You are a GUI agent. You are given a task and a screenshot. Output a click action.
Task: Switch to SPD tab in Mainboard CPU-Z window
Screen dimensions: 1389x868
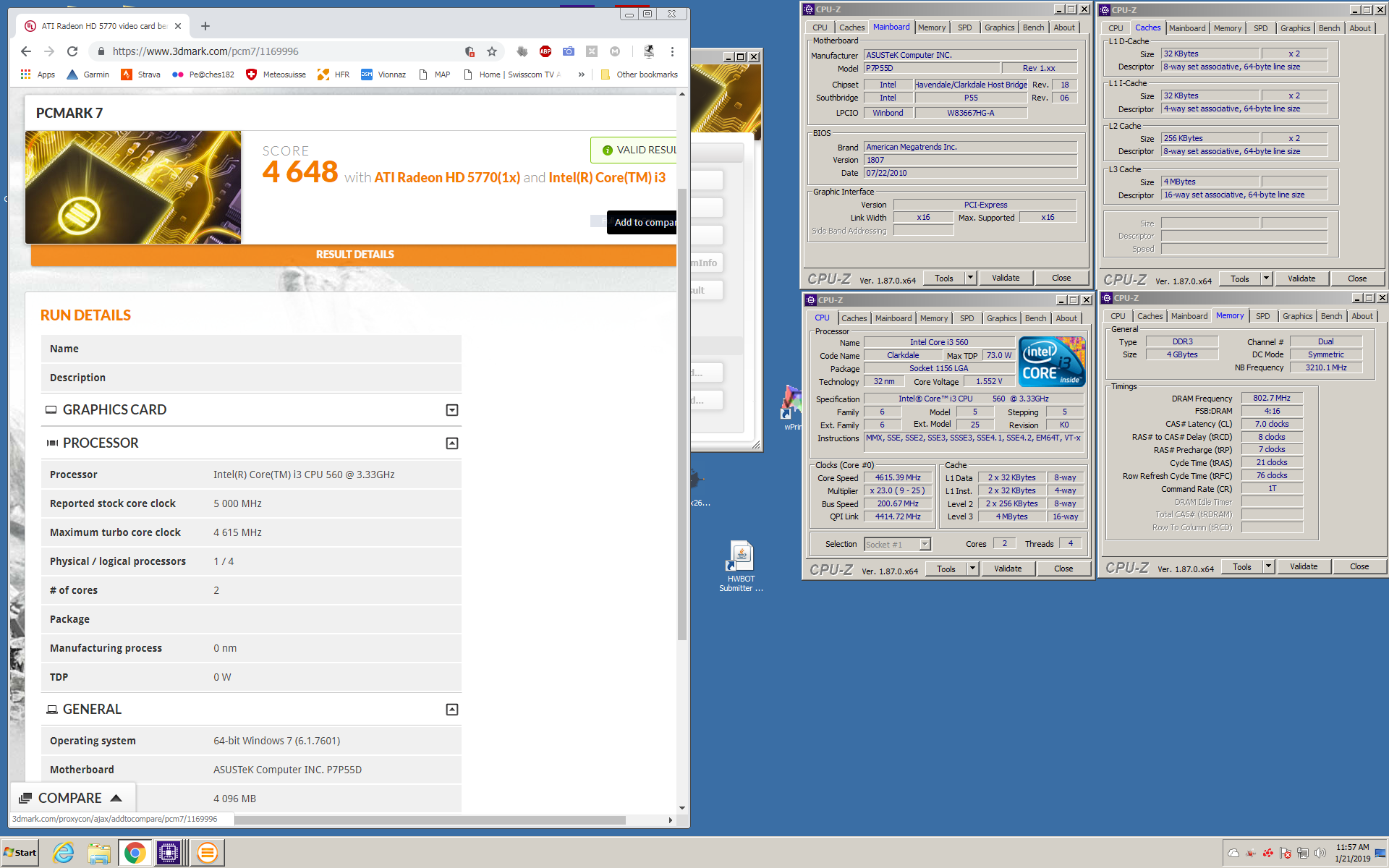964,27
